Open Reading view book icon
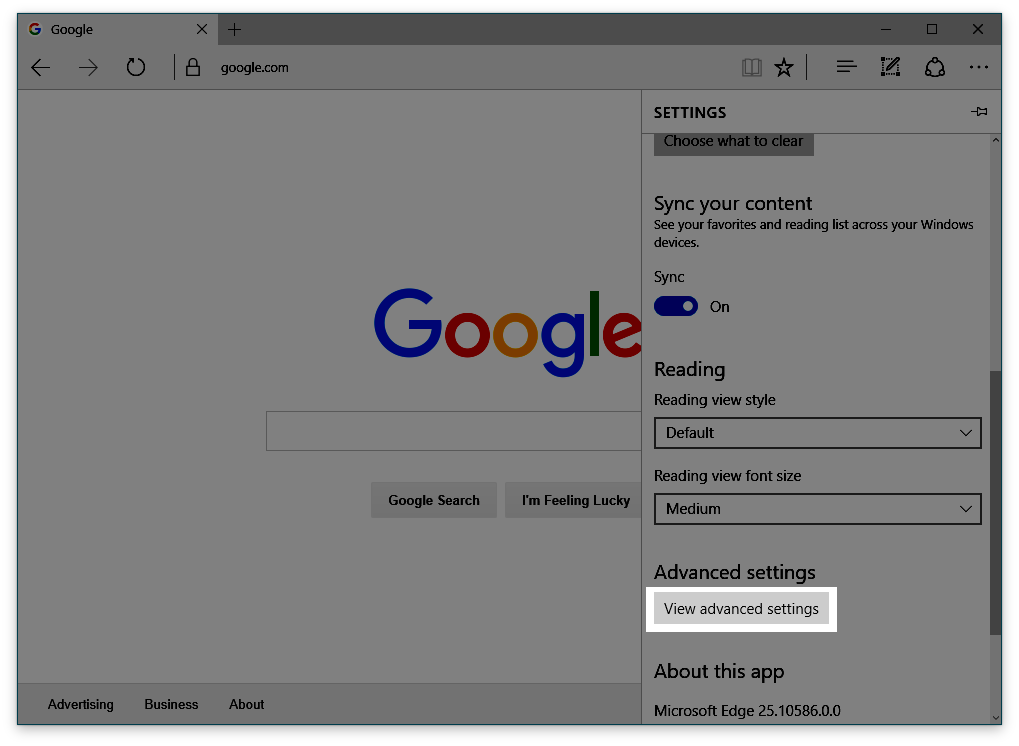Viewport: 1019px width, 746px height. point(751,68)
